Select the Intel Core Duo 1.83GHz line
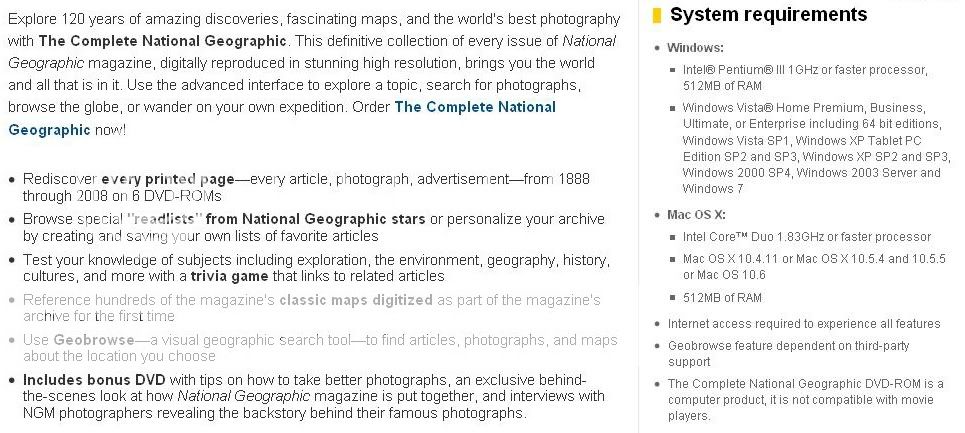The width and height of the screenshot is (965, 433). (807, 237)
